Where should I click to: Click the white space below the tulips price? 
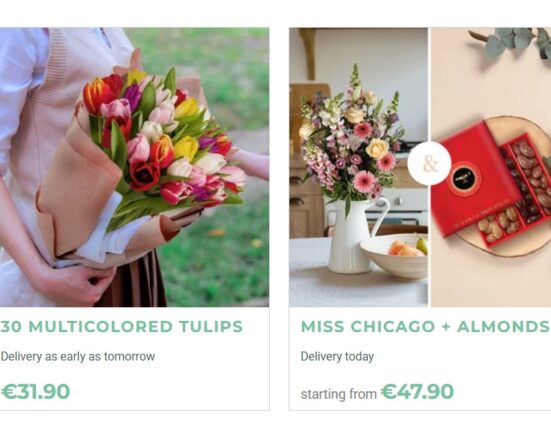click(x=135, y=405)
